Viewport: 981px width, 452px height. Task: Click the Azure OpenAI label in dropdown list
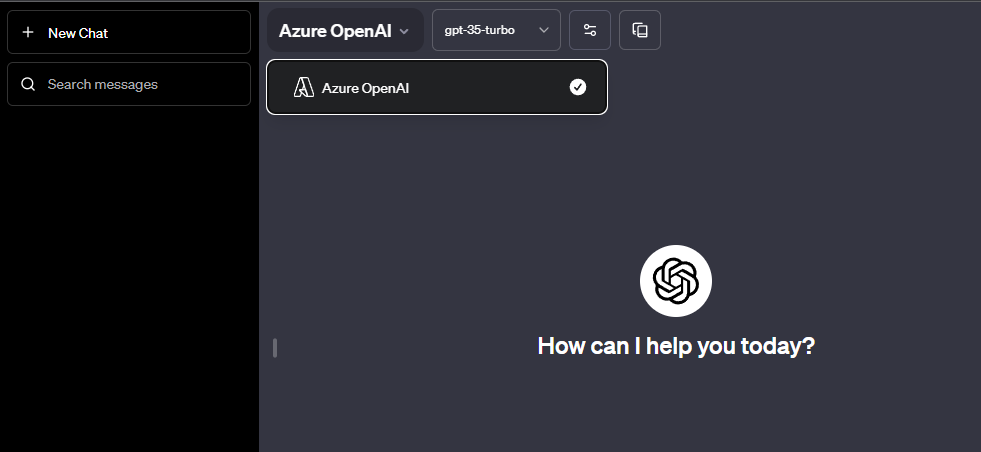tap(365, 88)
